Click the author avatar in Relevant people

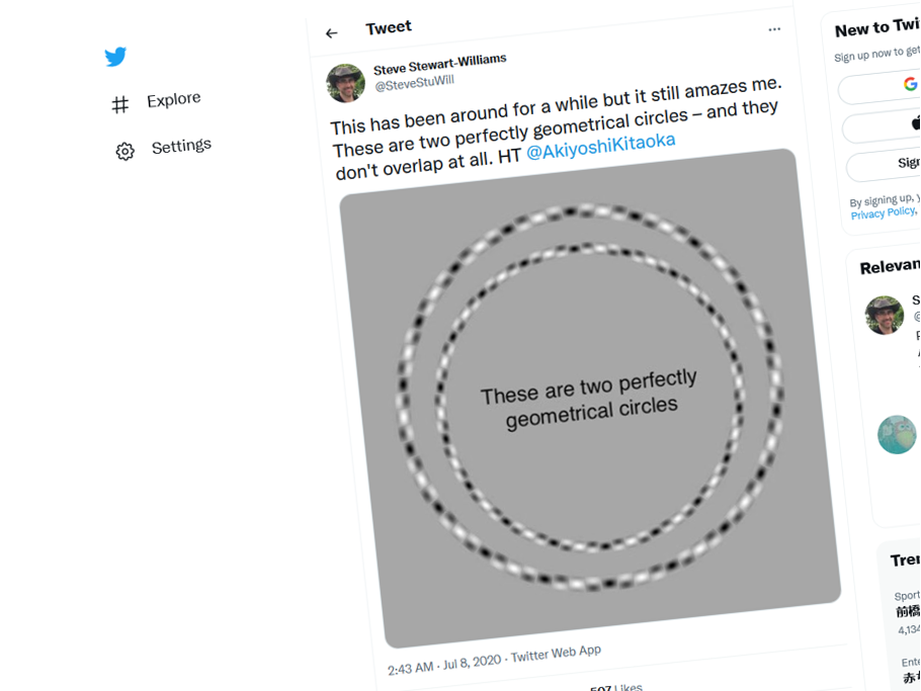point(884,315)
